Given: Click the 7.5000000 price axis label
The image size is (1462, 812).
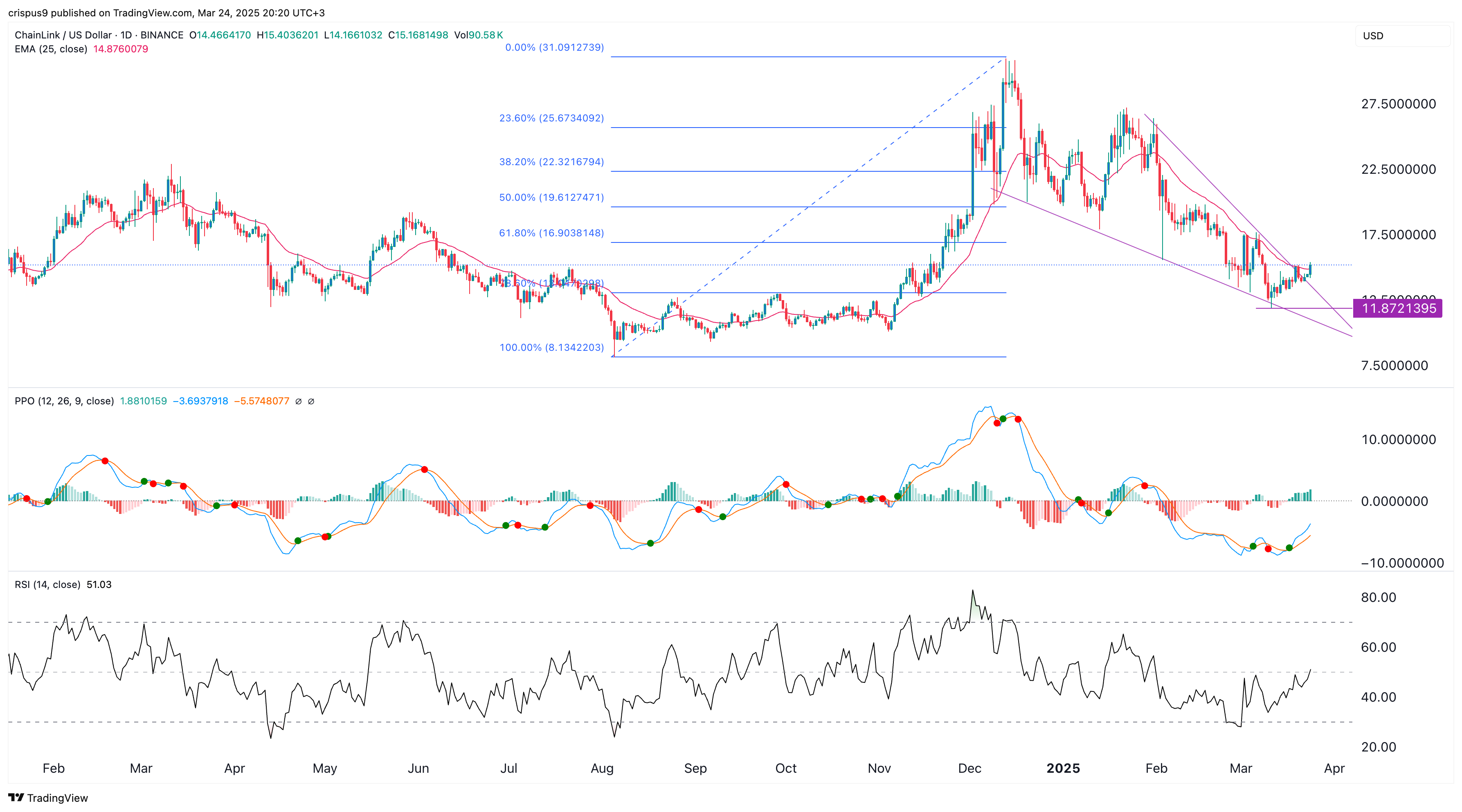Looking at the screenshot, I should [1395, 366].
